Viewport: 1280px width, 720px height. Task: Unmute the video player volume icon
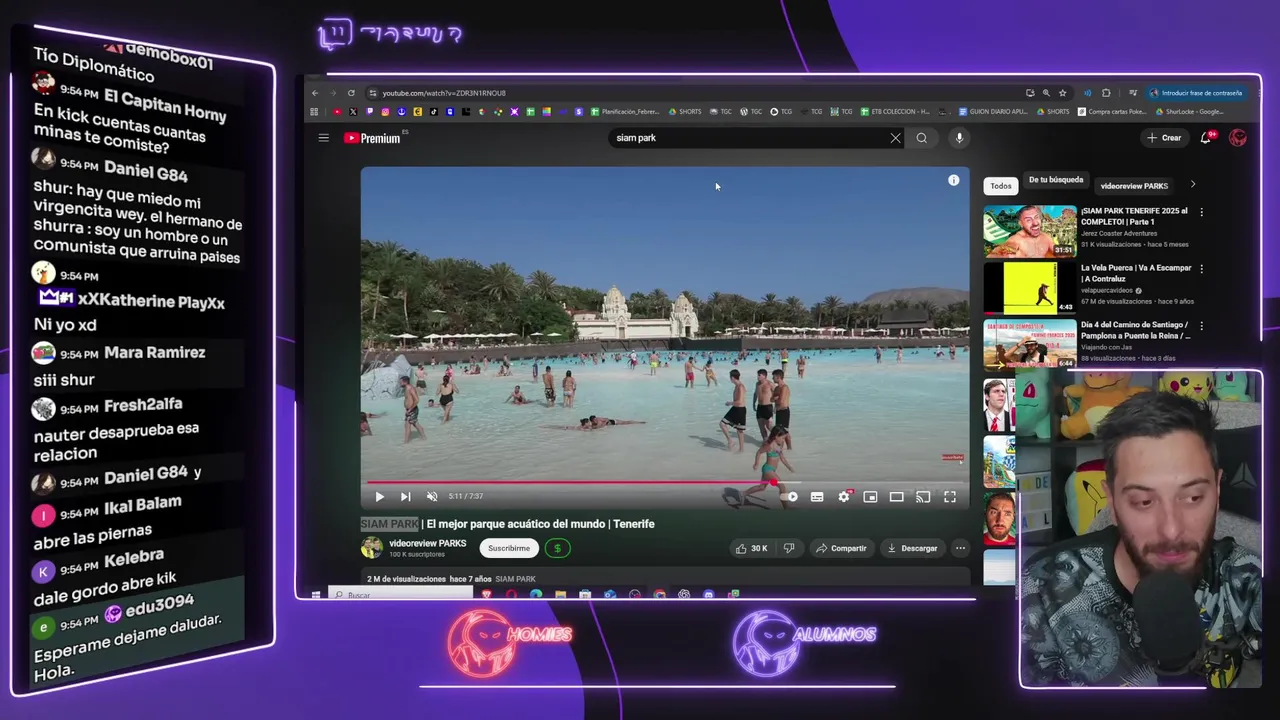tap(432, 496)
